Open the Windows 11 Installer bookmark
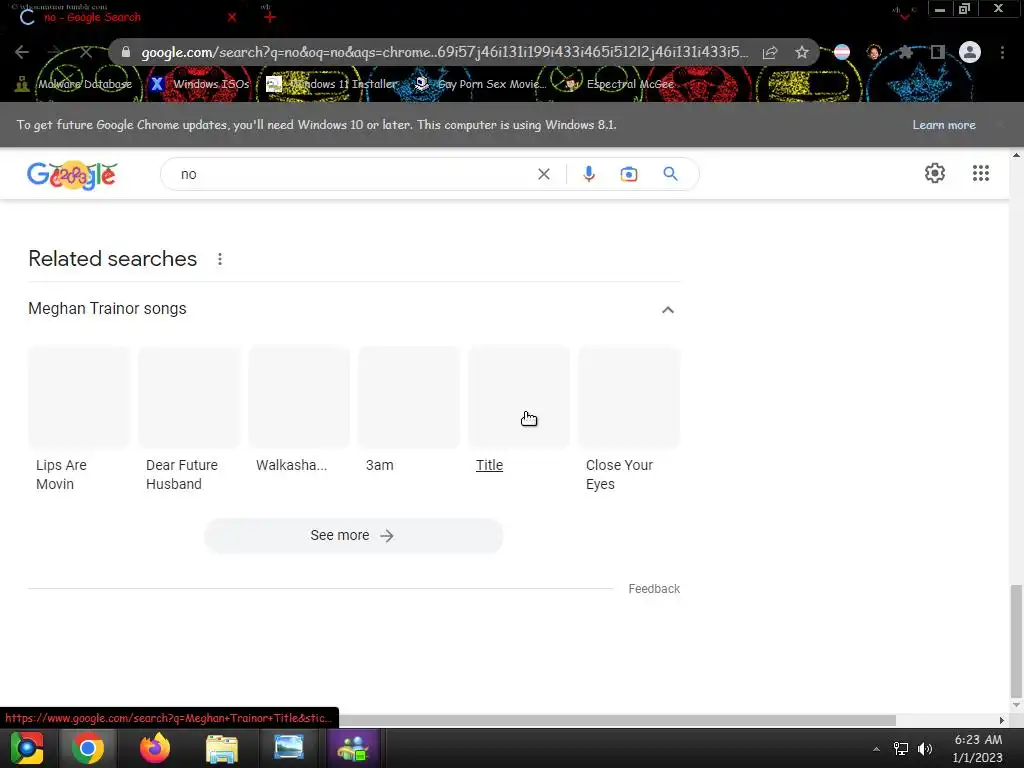 [x=332, y=84]
